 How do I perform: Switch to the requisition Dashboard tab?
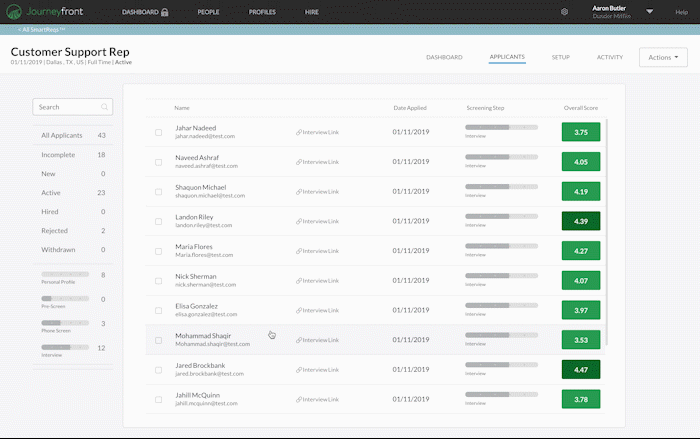444,57
